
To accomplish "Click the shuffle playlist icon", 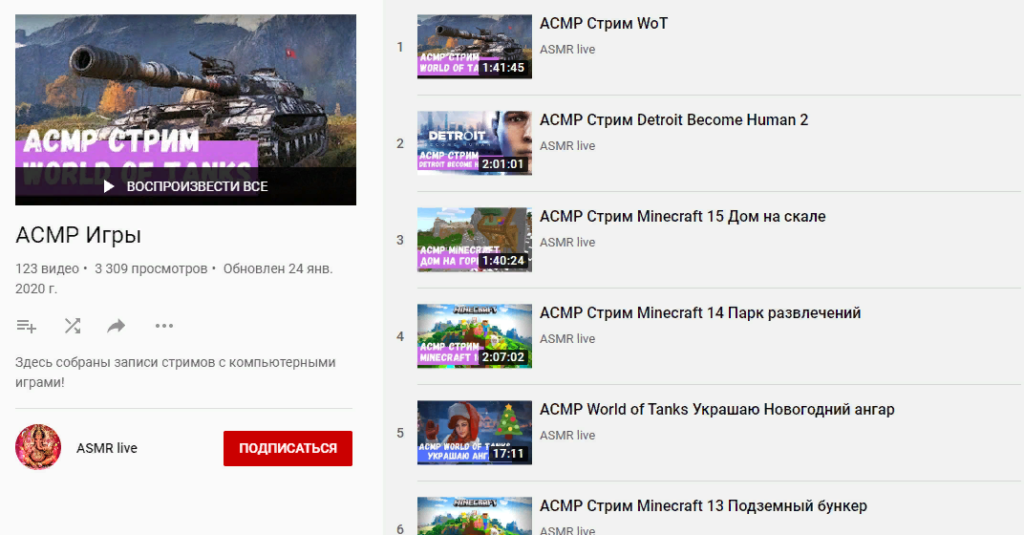I will [72, 326].
